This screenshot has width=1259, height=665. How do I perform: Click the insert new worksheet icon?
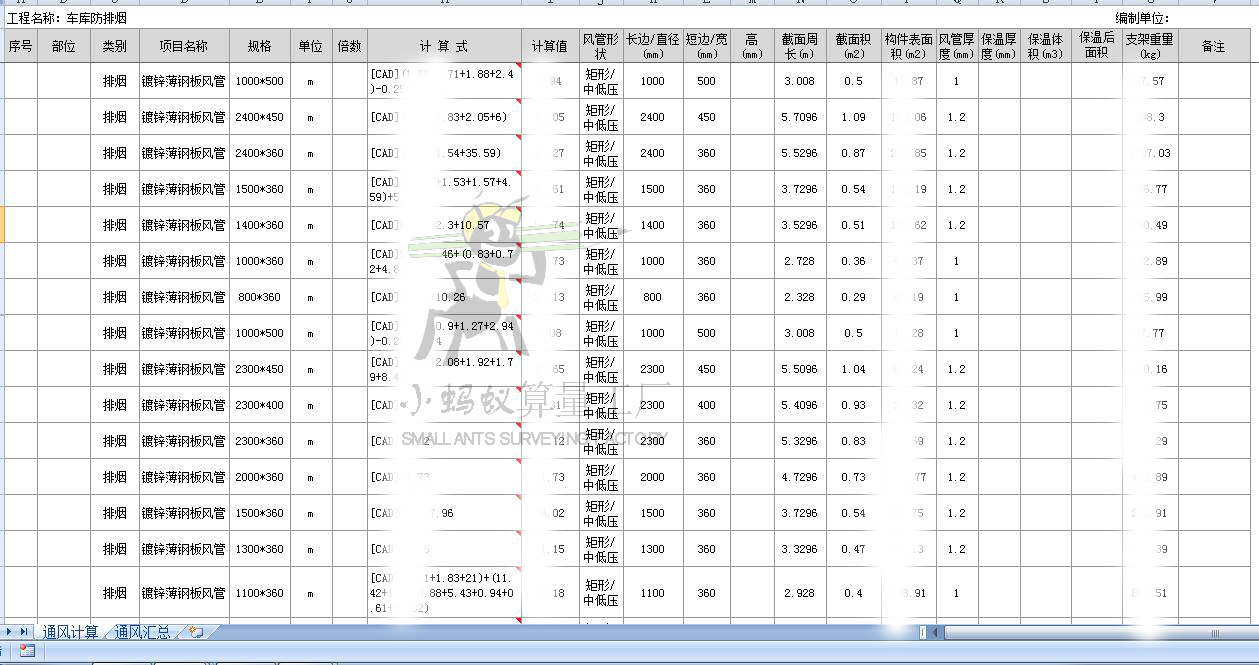coord(196,632)
